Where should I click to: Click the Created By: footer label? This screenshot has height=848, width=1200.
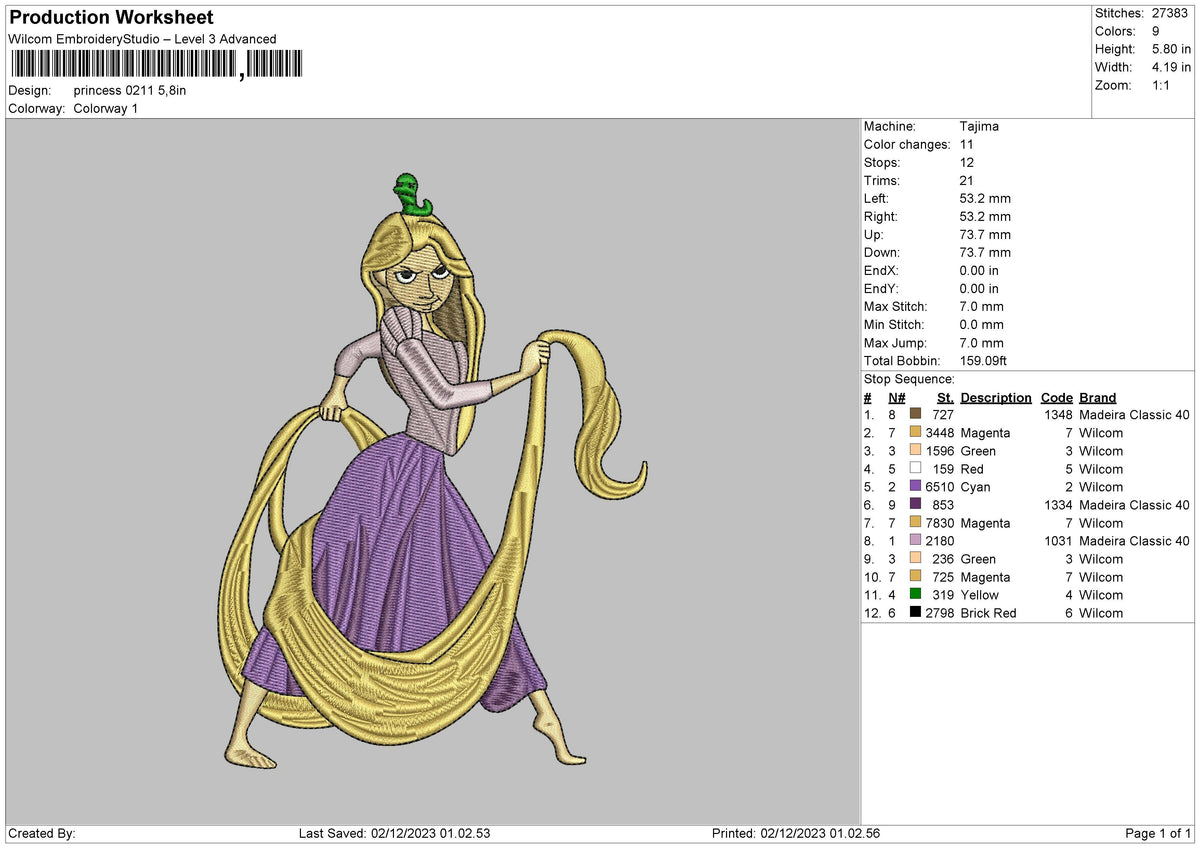click(x=42, y=834)
